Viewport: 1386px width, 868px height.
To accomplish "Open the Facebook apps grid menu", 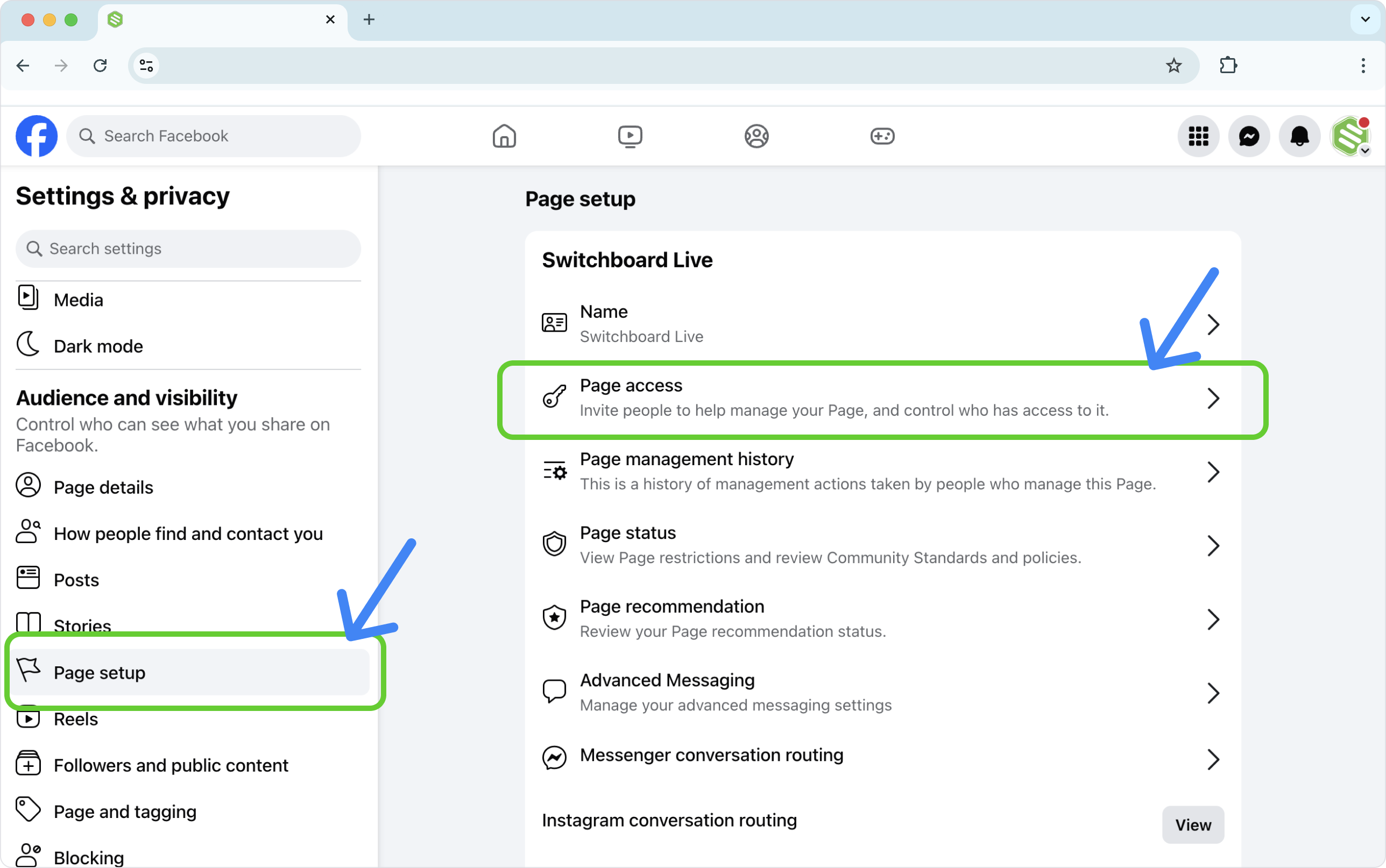I will tap(1198, 136).
